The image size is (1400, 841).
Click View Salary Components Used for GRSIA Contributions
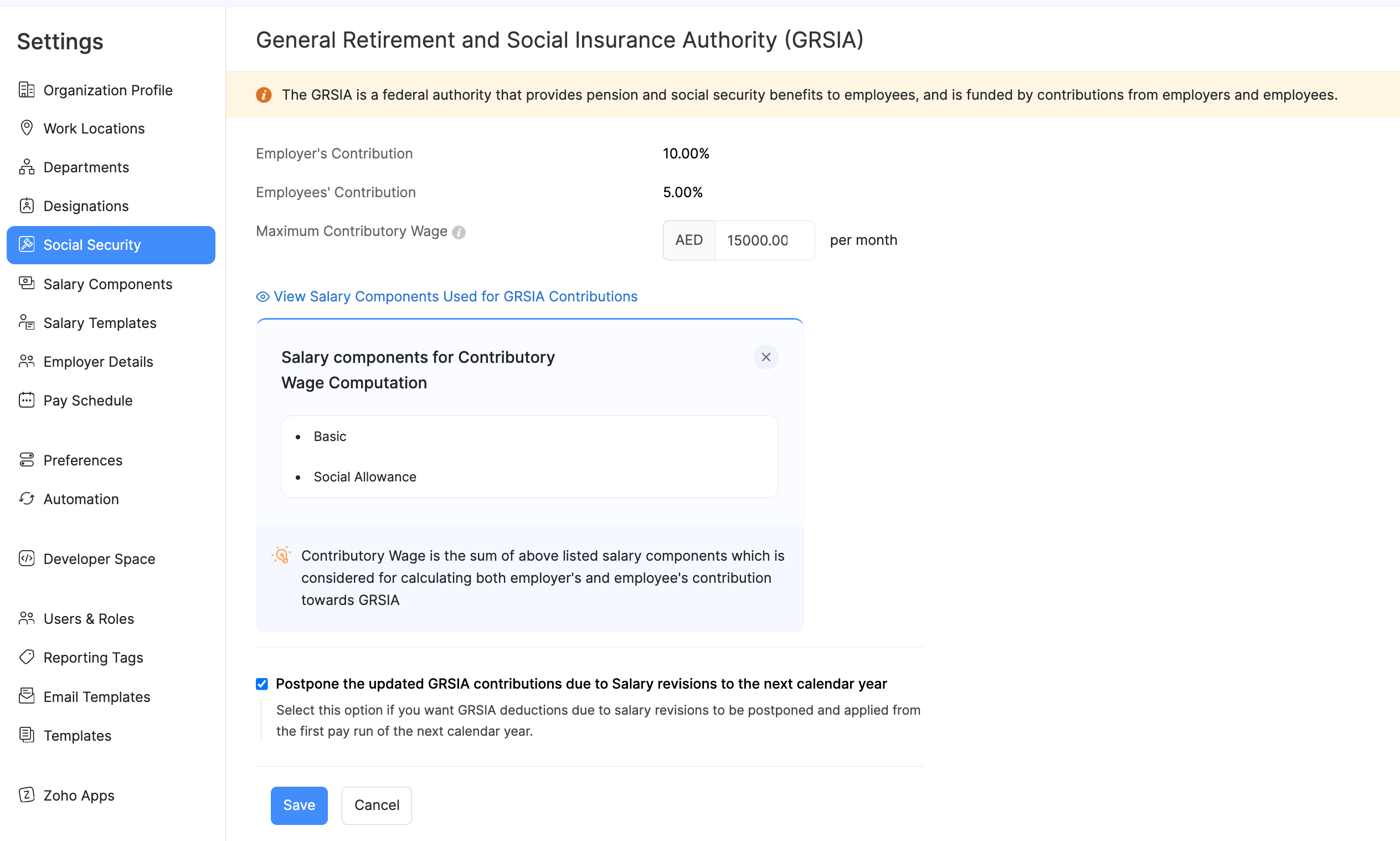pyautogui.click(x=455, y=296)
